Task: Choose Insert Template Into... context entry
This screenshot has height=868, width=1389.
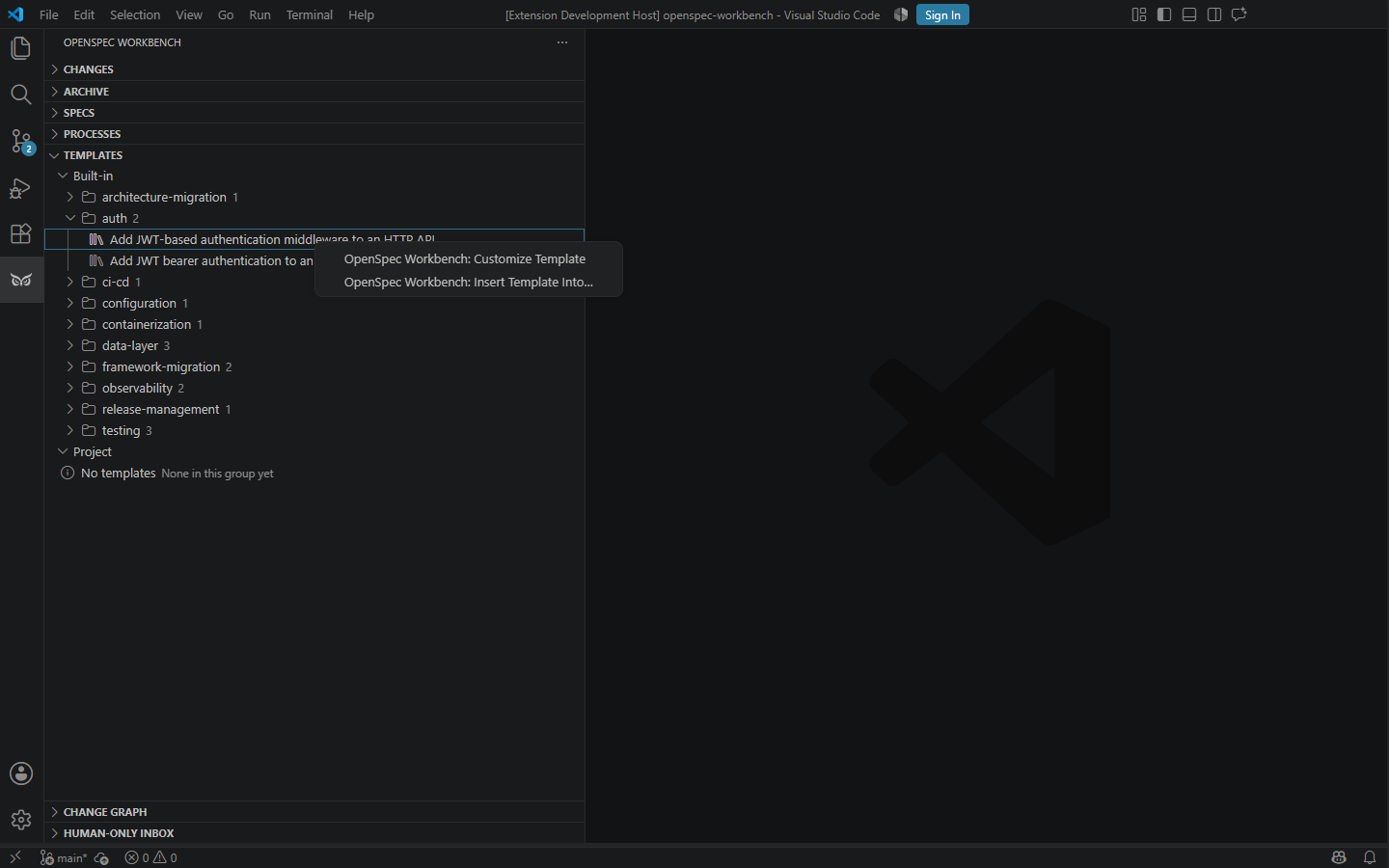Action: click(x=469, y=282)
